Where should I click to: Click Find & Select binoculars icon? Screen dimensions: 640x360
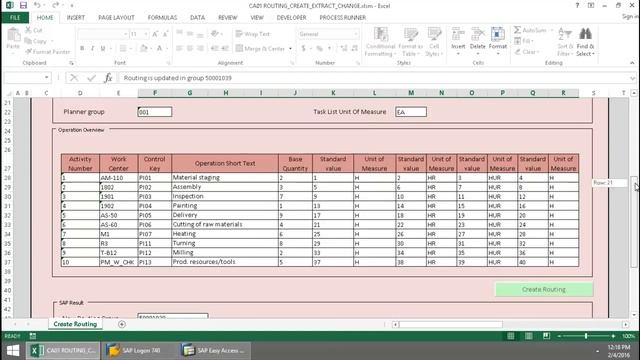[585, 34]
